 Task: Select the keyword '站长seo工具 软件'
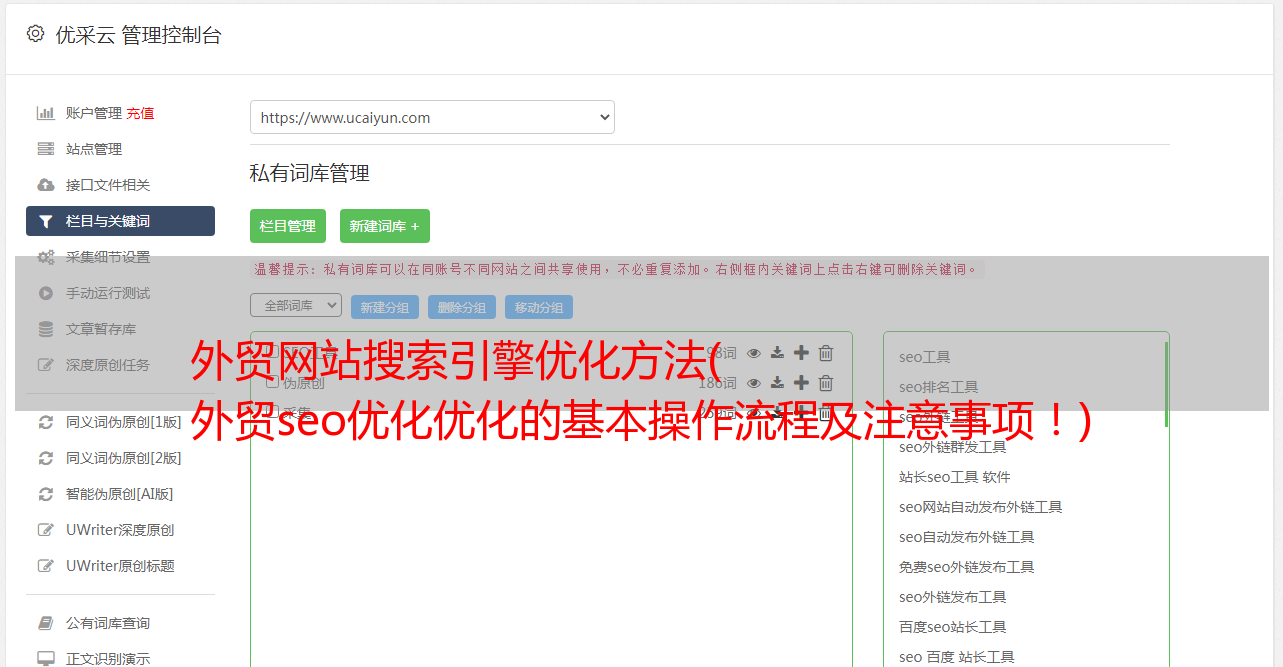[955, 477]
